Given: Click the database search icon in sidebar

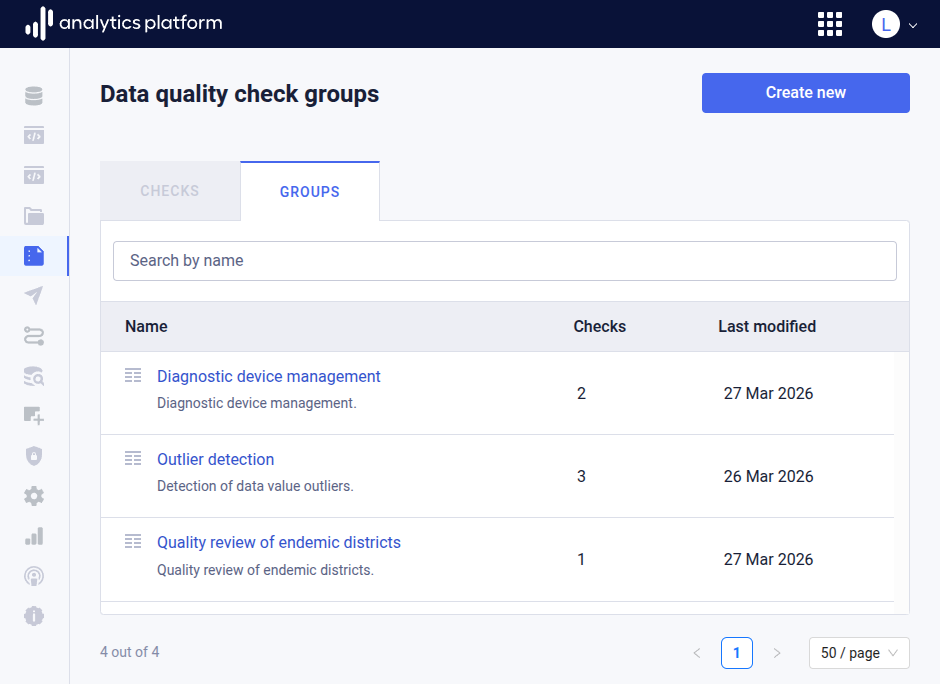Looking at the screenshot, I should click(33, 376).
